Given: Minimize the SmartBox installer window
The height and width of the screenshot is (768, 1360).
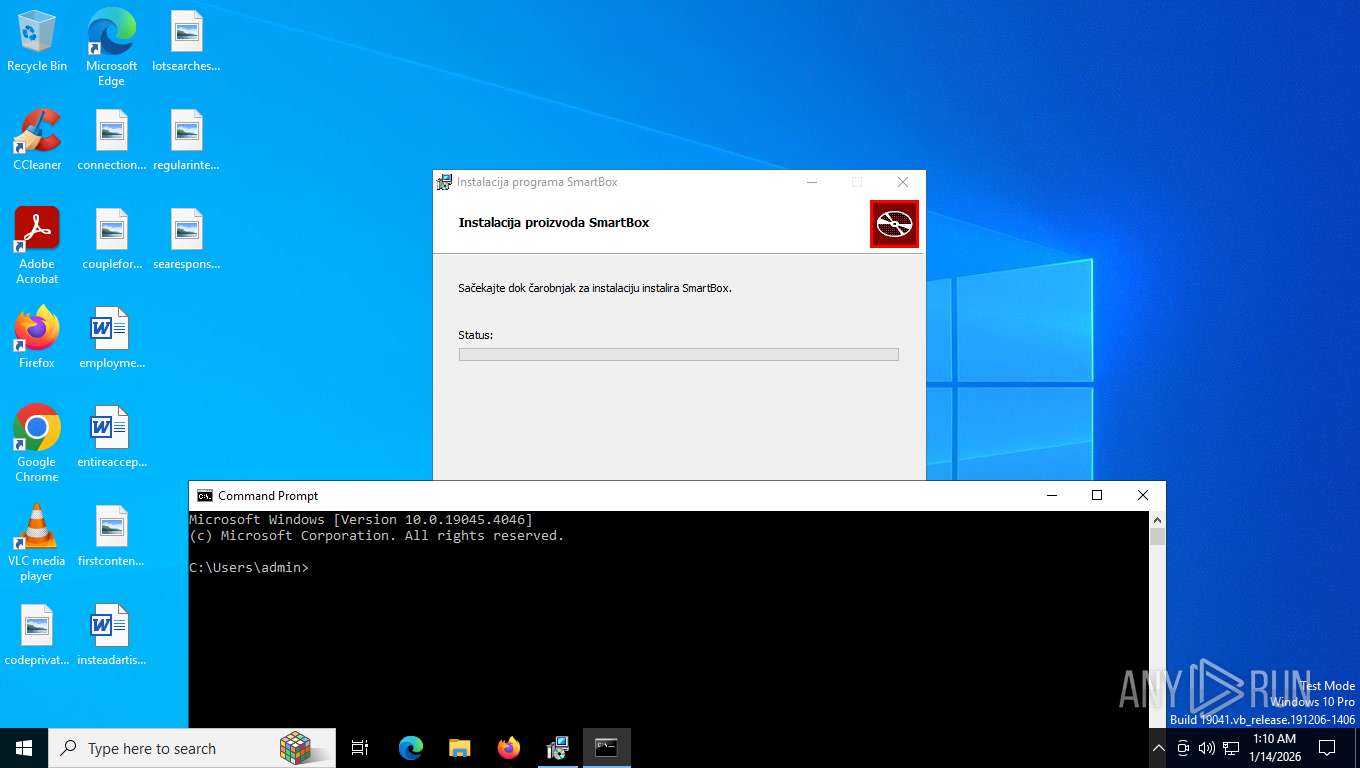Looking at the screenshot, I should coord(812,182).
